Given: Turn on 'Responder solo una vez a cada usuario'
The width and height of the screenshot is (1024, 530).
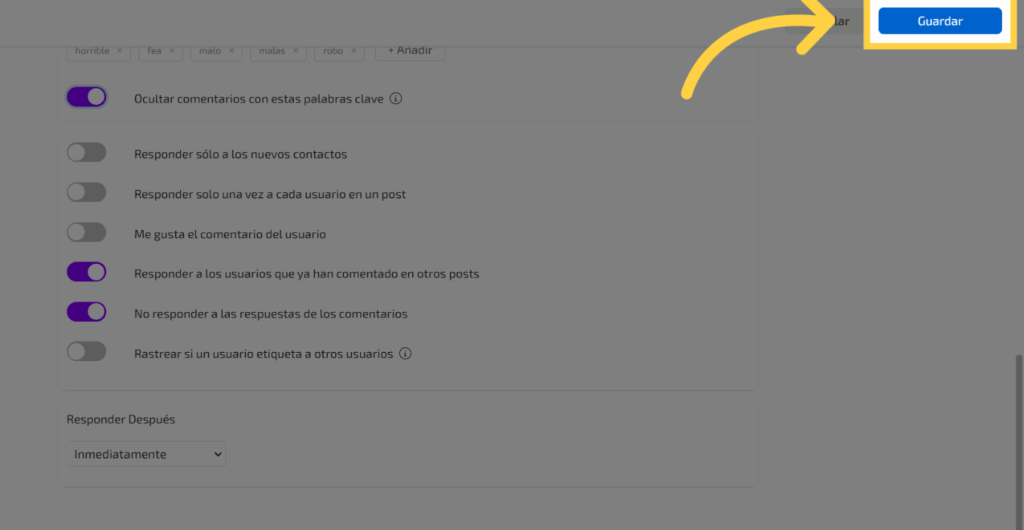Looking at the screenshot, I should [x=86, y=193].
